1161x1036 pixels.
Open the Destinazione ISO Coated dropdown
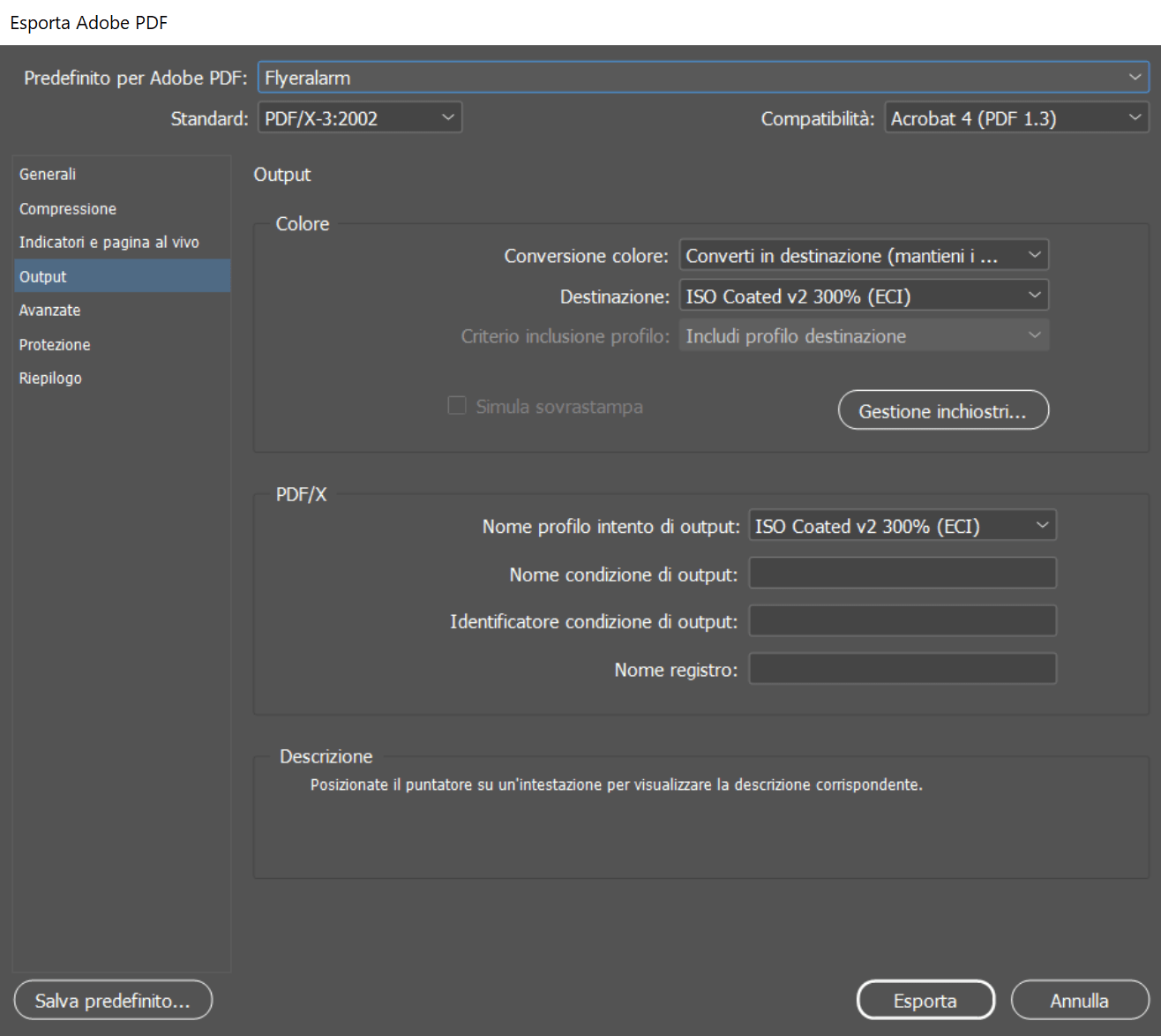pos(863,297)
